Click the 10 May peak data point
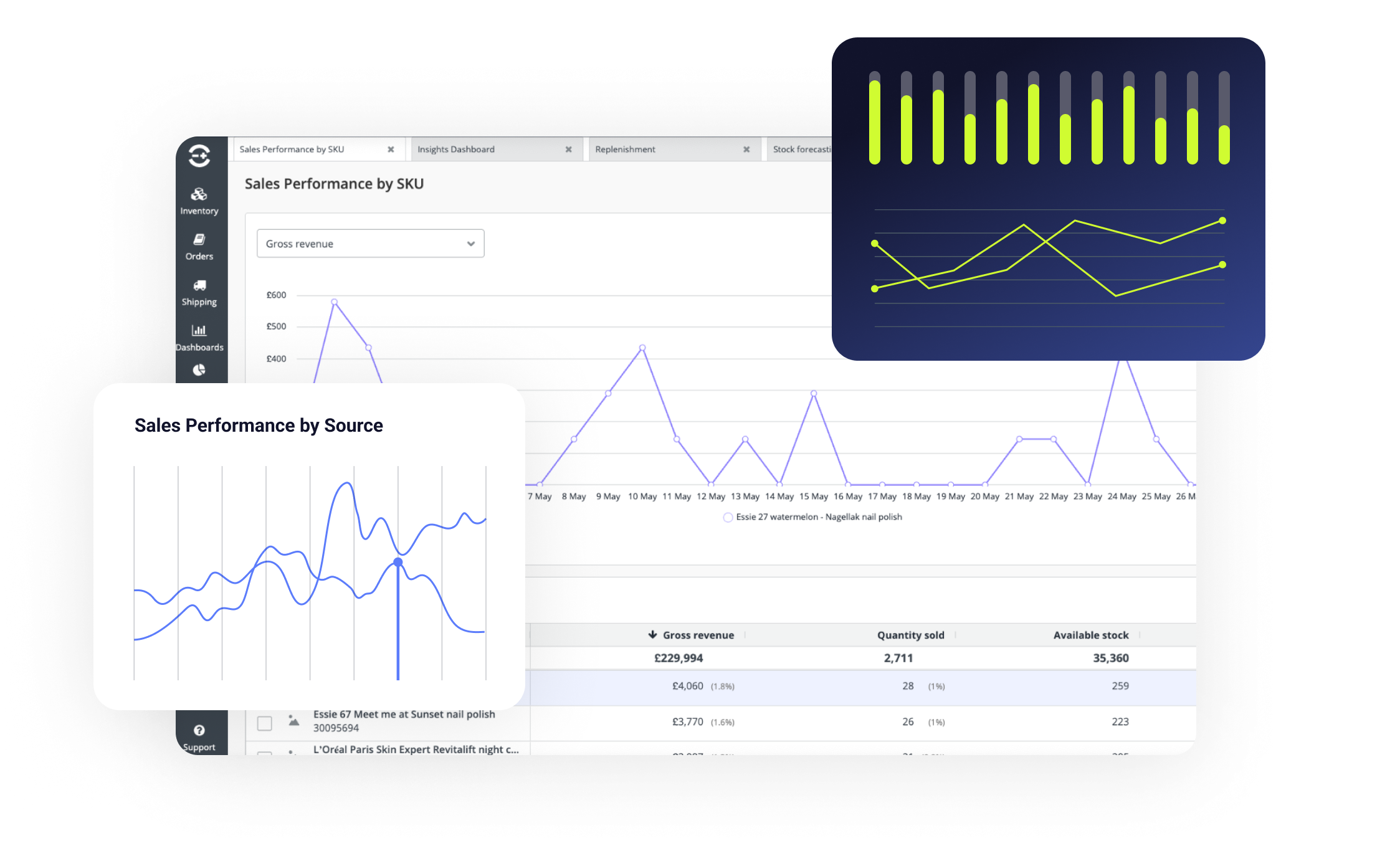Screen dimensions: 1400x856 pyautogui.click(x=642, y=348)
